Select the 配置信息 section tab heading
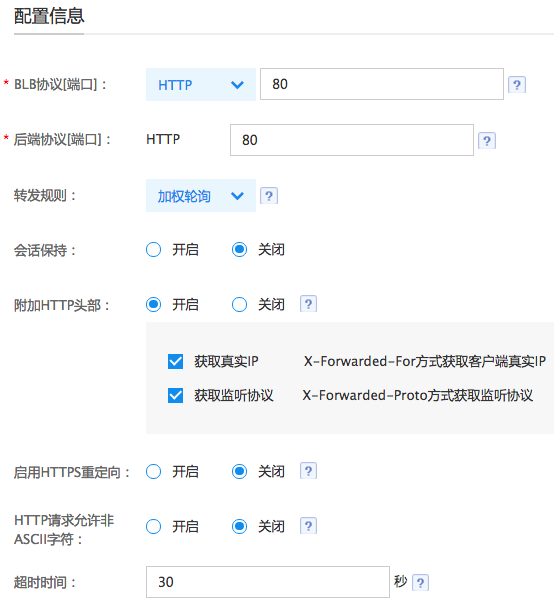The height and width of the screenshot is (607, 554). (49, 17)
